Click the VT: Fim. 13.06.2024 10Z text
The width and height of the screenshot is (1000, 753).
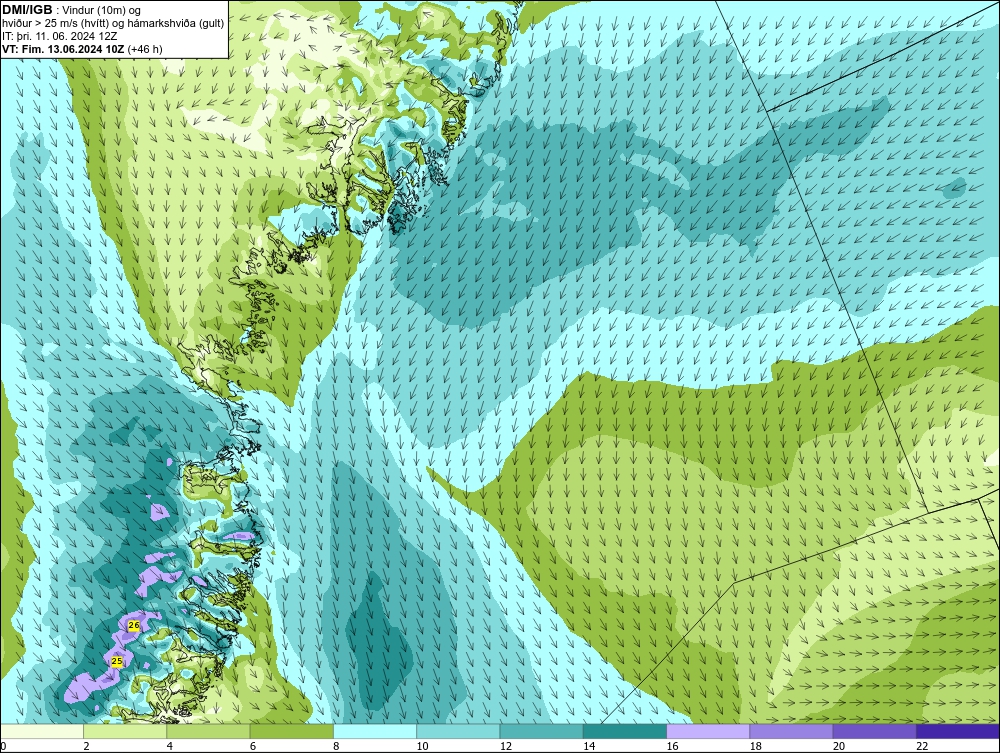point(63,49)
